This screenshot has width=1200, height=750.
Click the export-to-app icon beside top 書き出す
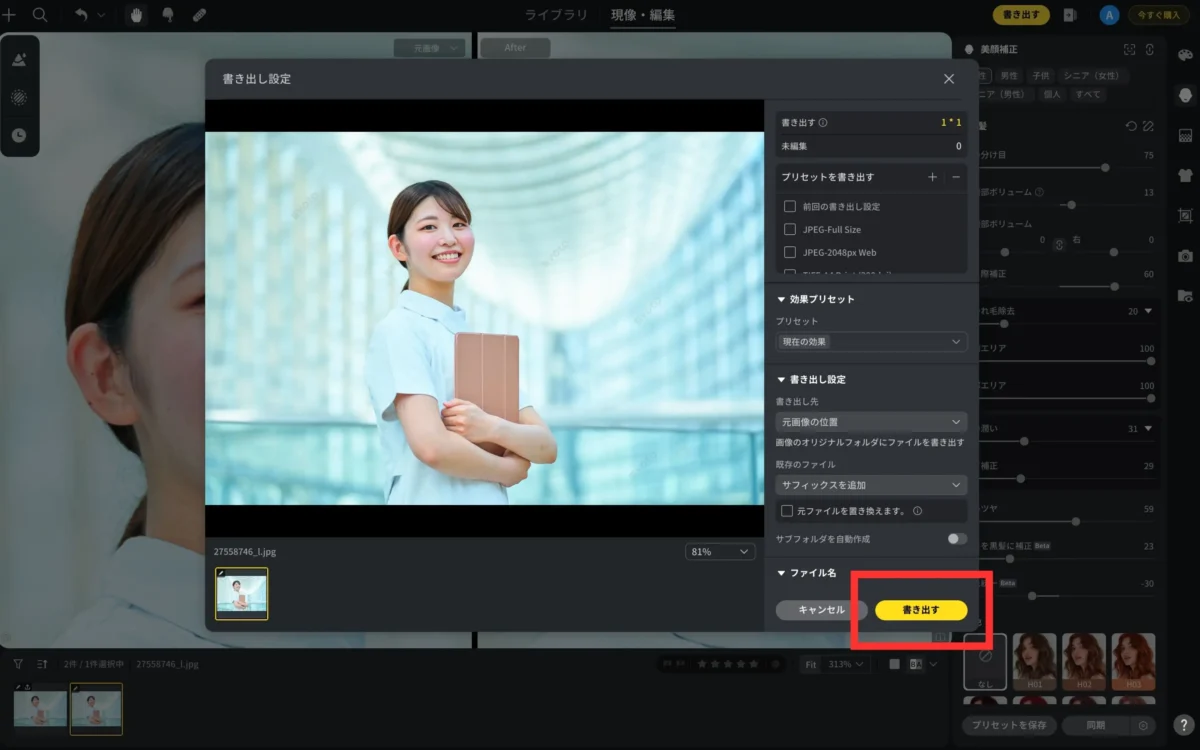pos(1070,15)
